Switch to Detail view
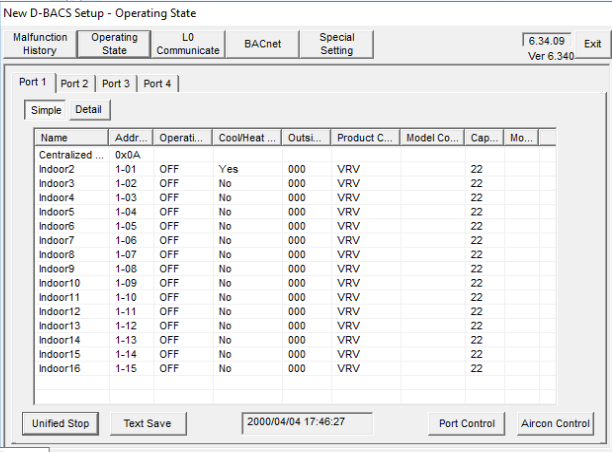The image size is (612, 452). (x=88, y=109)
